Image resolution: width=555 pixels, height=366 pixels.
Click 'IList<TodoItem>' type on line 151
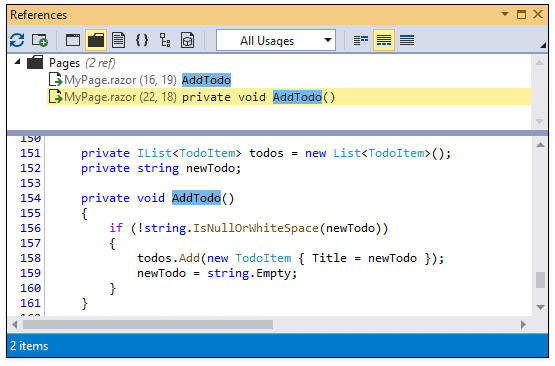coord(189,153)
